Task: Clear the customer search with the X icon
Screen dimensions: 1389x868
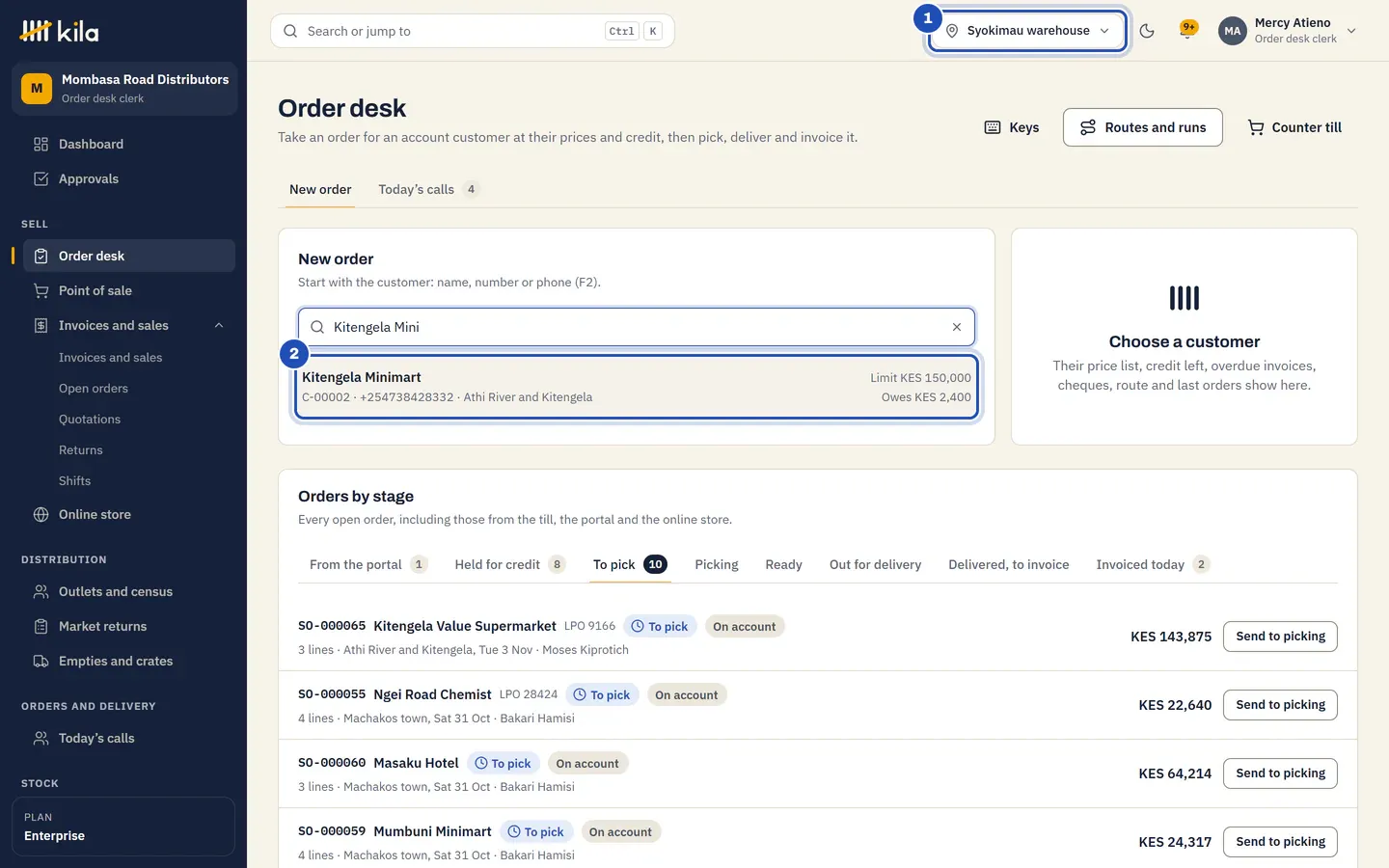Action: point(957,327)
